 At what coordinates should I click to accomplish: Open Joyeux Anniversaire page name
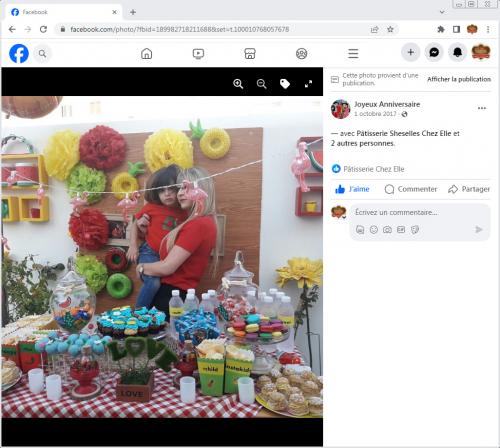[x=387, y=104]
